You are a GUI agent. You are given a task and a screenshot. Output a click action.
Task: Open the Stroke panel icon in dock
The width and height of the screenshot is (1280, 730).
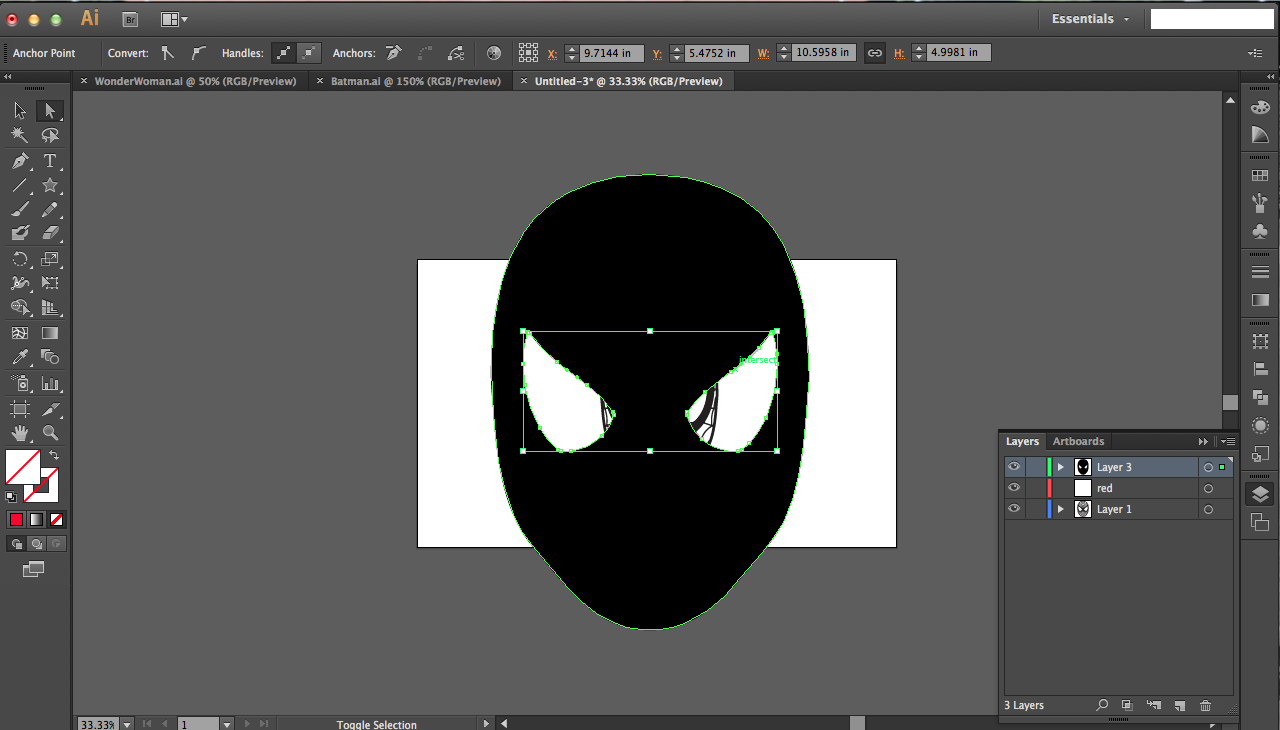pos(1260,272)
